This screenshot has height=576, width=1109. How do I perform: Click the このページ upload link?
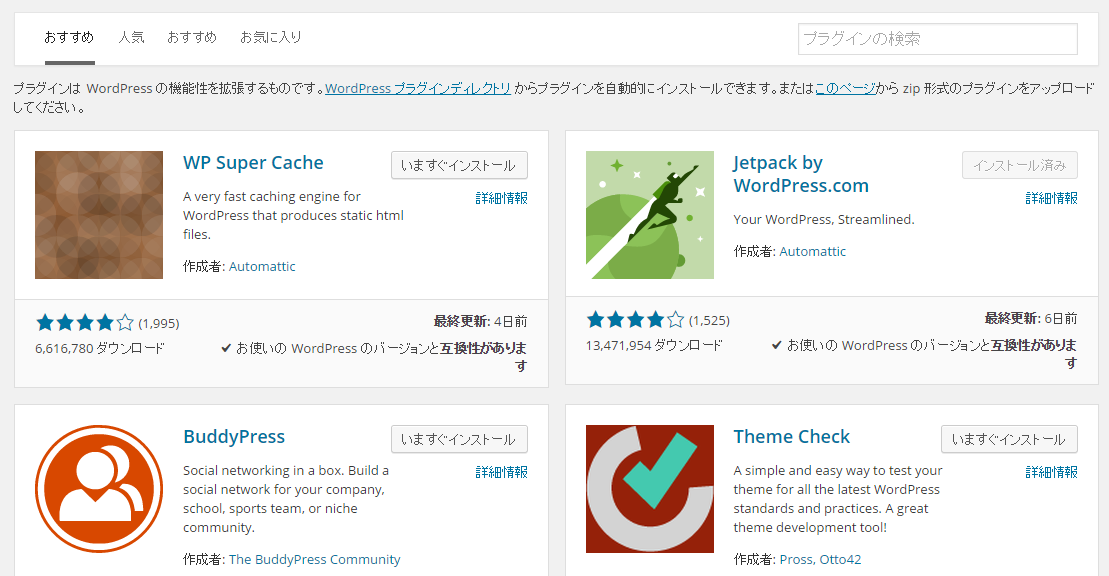coord(845,88)
